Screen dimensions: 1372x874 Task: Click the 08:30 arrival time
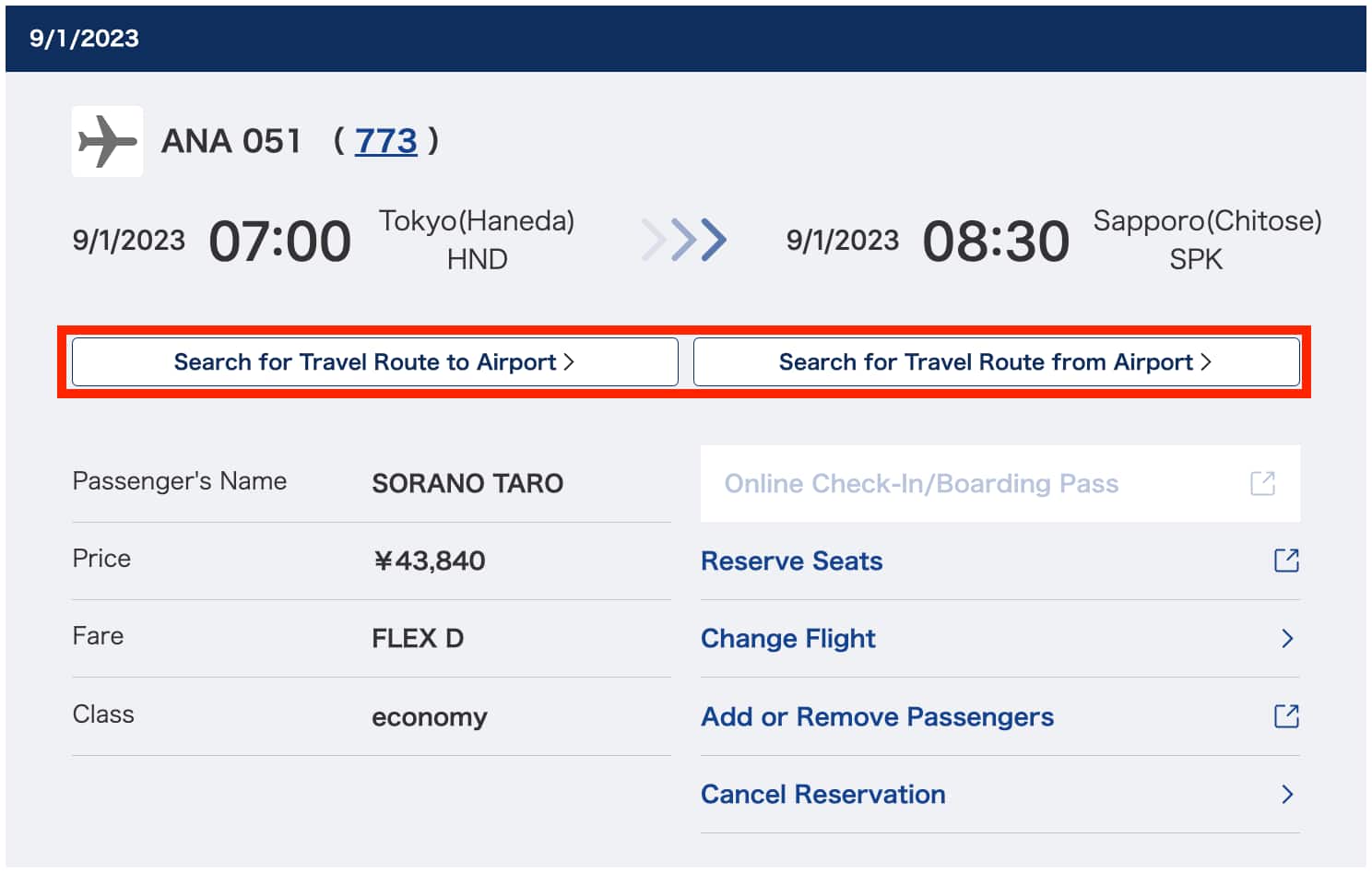tap(996, 242)
